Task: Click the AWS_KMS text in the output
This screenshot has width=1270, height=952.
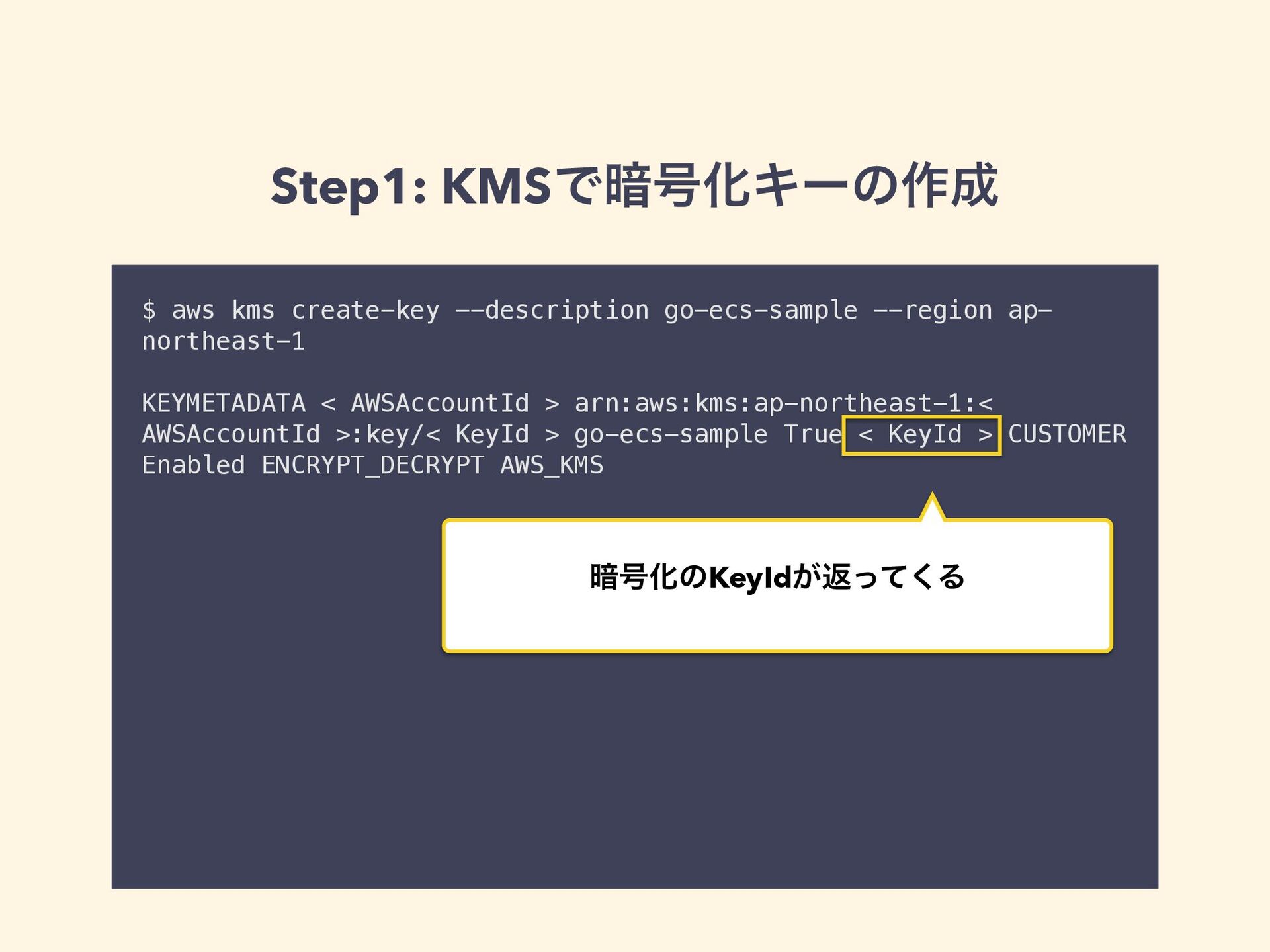Action: point(552,465)
